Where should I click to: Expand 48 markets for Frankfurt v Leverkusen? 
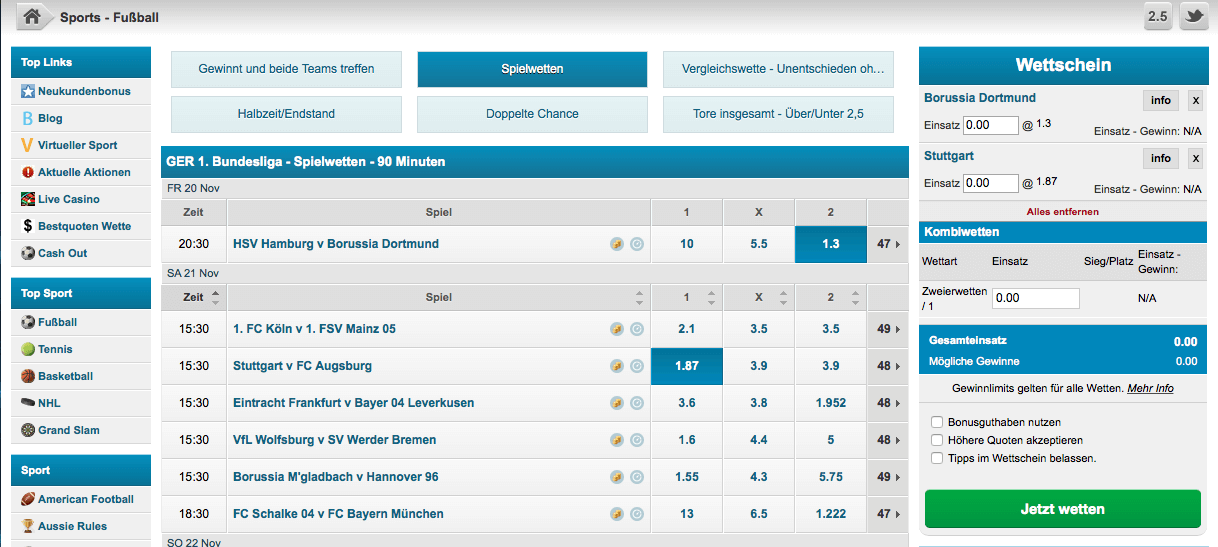click(x=888, y=403)
